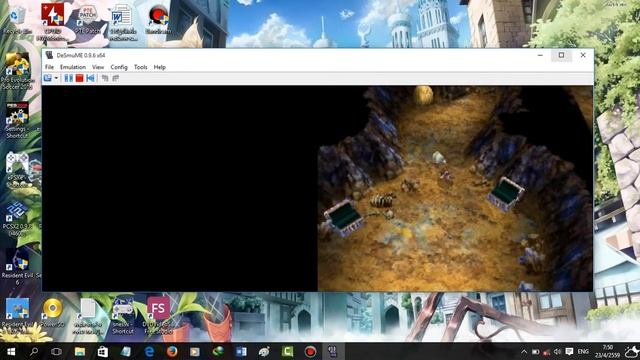The image size is (640, 360).
Task: Open the Config menu
Action: [119, 67]
